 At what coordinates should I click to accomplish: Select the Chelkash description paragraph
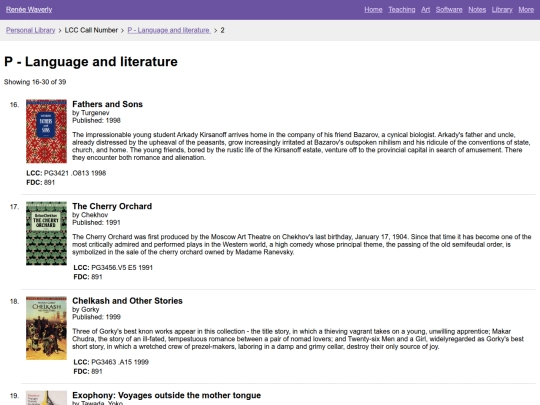[x=298, y=339]
